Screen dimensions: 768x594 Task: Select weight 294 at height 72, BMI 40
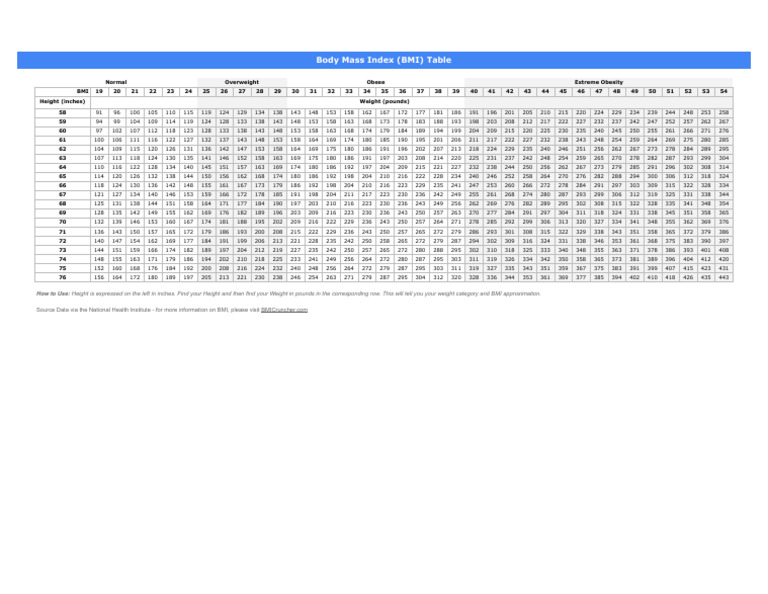click(x=474, y=241)
